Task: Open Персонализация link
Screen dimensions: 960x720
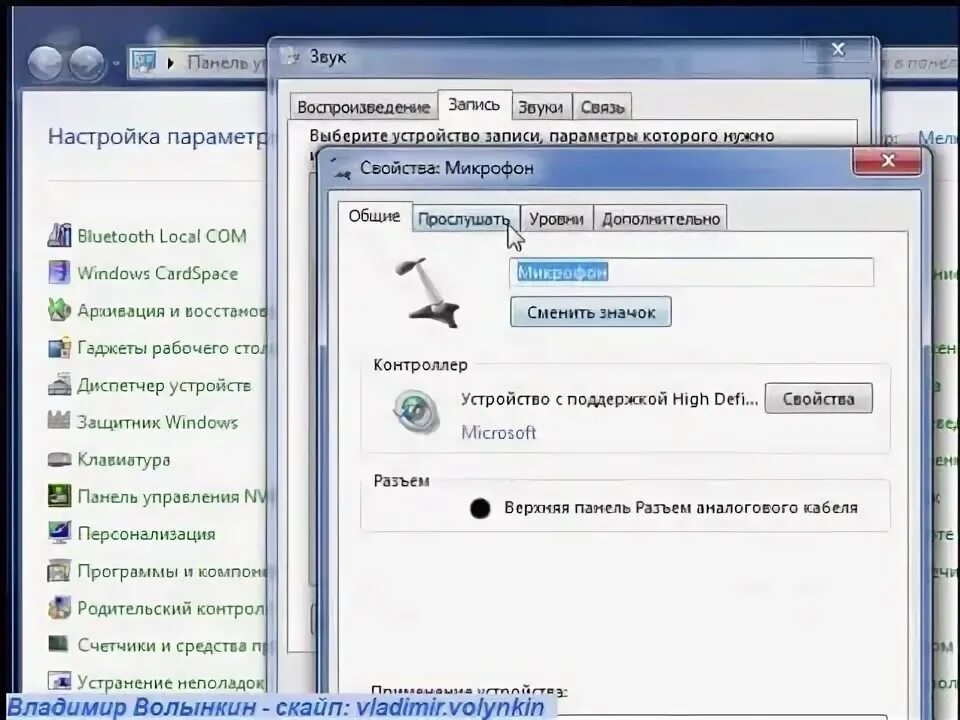Action: [146, 534]
